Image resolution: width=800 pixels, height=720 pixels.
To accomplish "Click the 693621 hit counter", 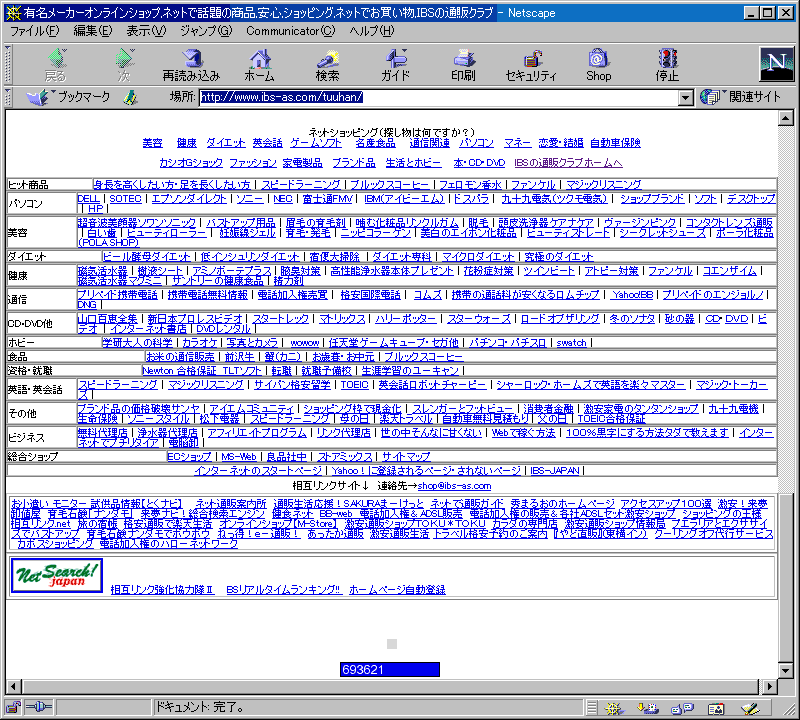I will click(x=390, y=669).
